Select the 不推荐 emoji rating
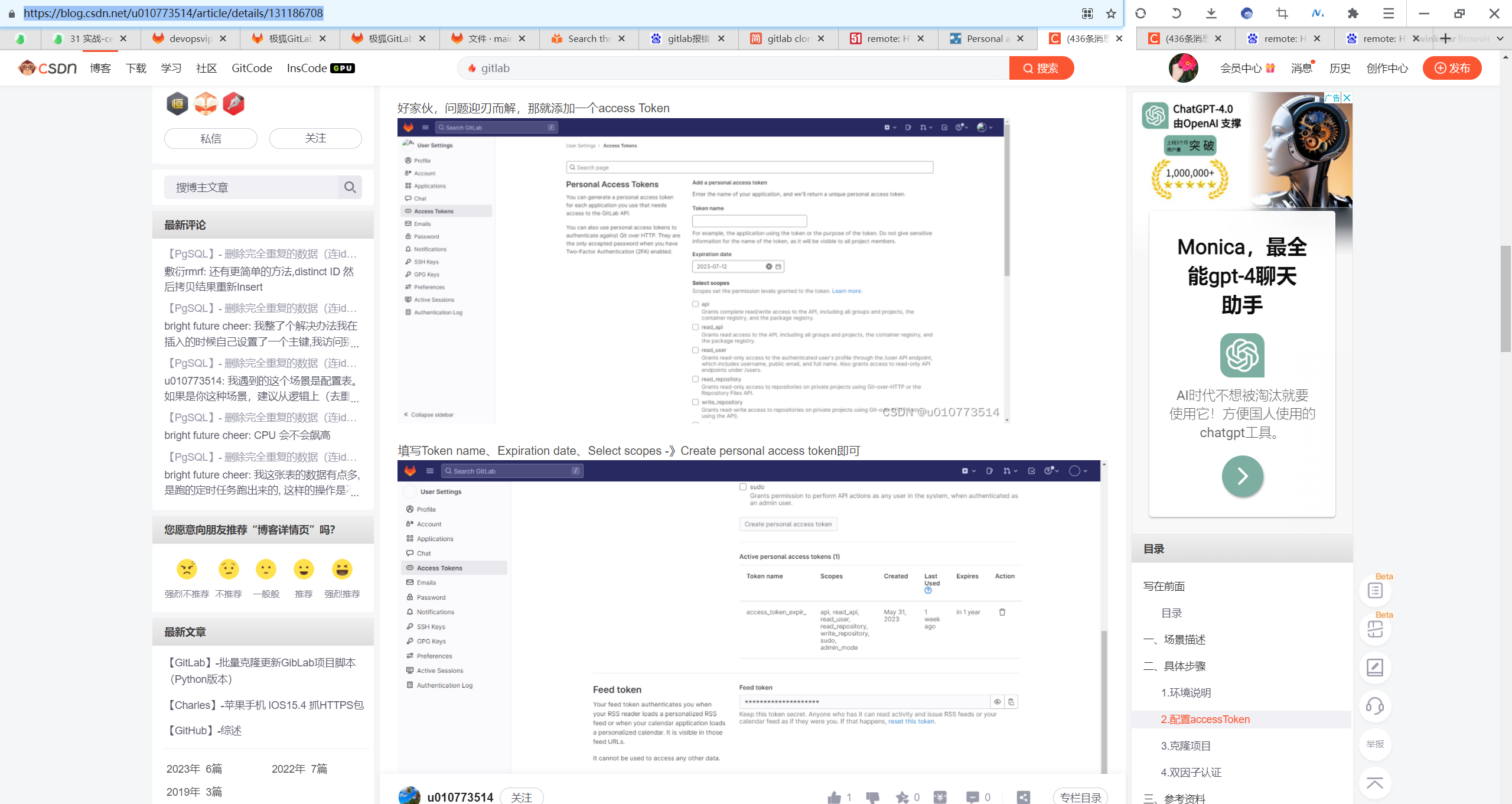 [229, 569]
